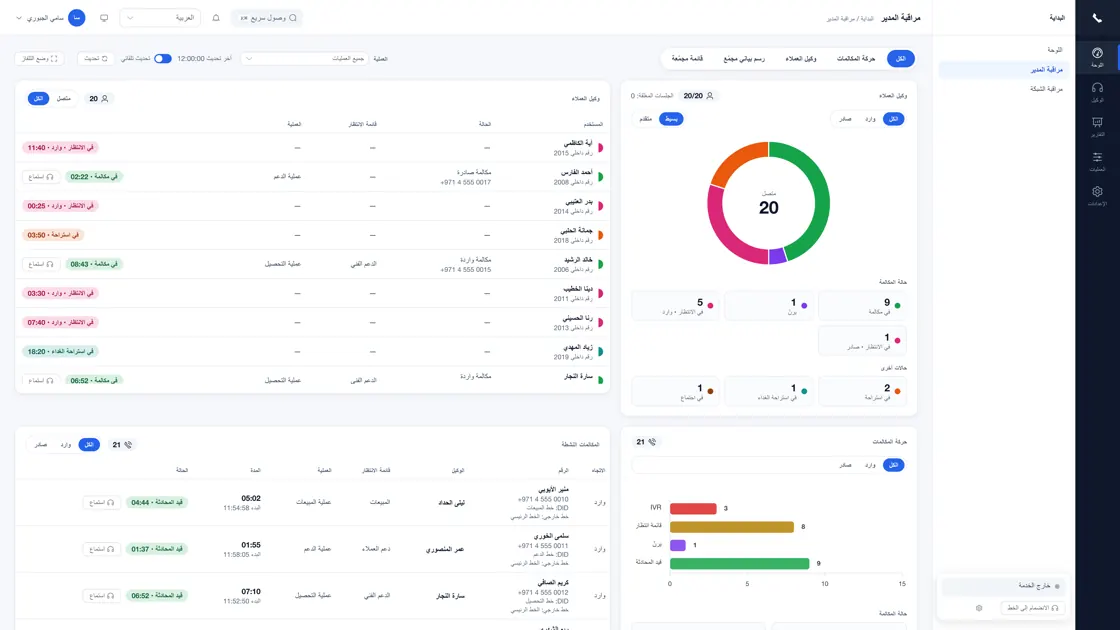The width and height of the screenshot is (1120, 630).
Task: Filter the active calls list by صادر
Action: point(41,445)
